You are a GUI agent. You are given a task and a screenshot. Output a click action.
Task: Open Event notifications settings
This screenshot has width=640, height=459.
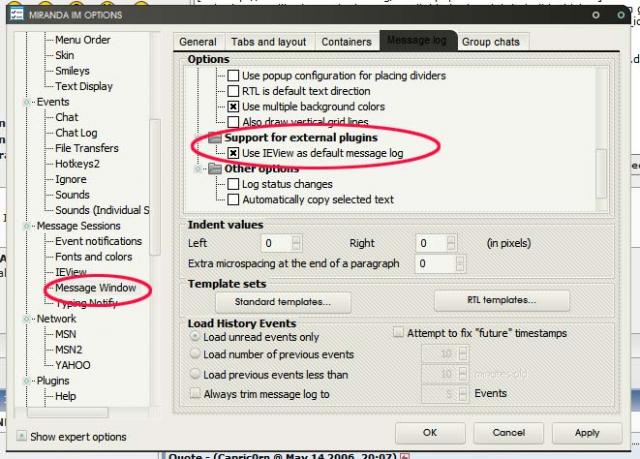pos(98,241)
